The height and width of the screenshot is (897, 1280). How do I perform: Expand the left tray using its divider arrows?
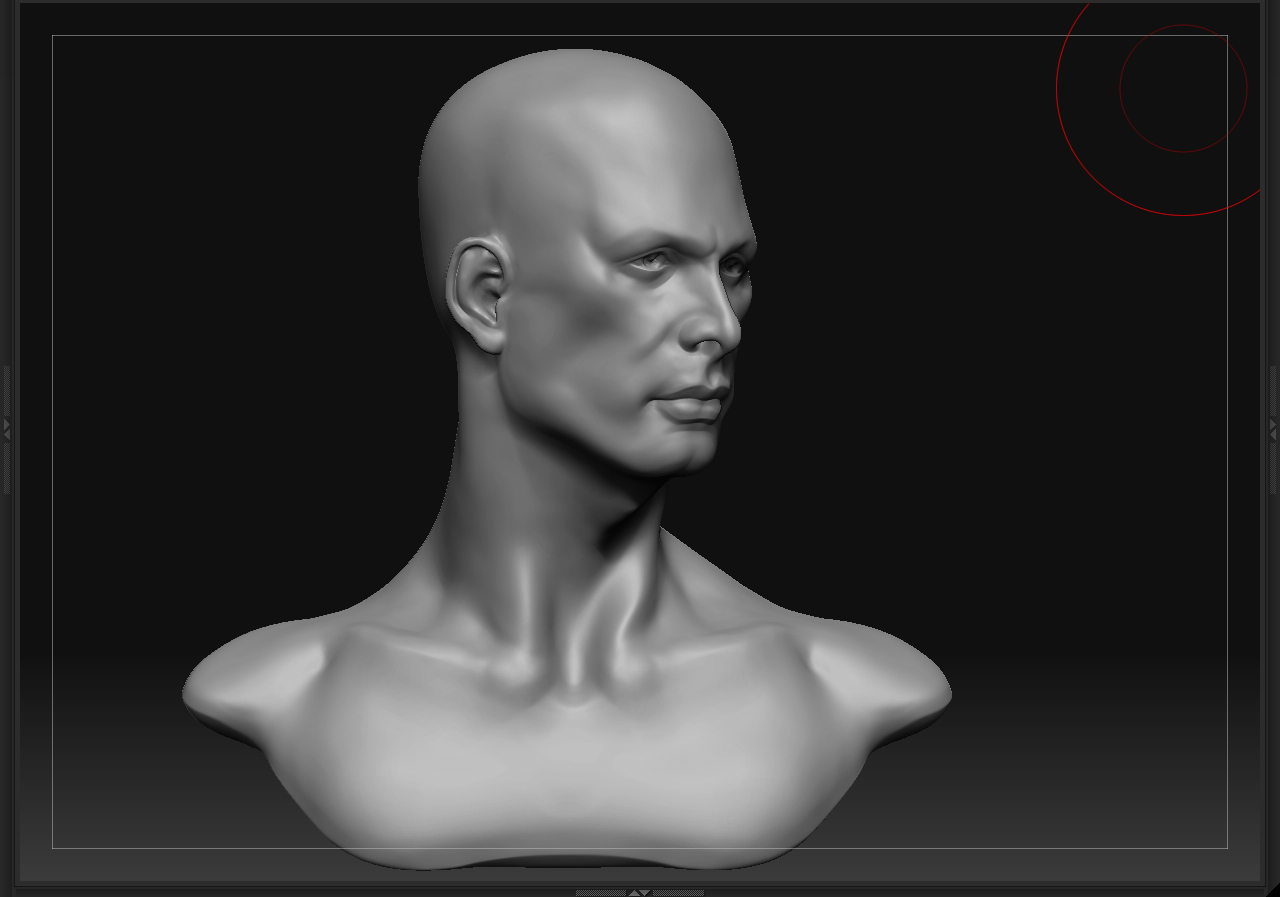point(6,429)
